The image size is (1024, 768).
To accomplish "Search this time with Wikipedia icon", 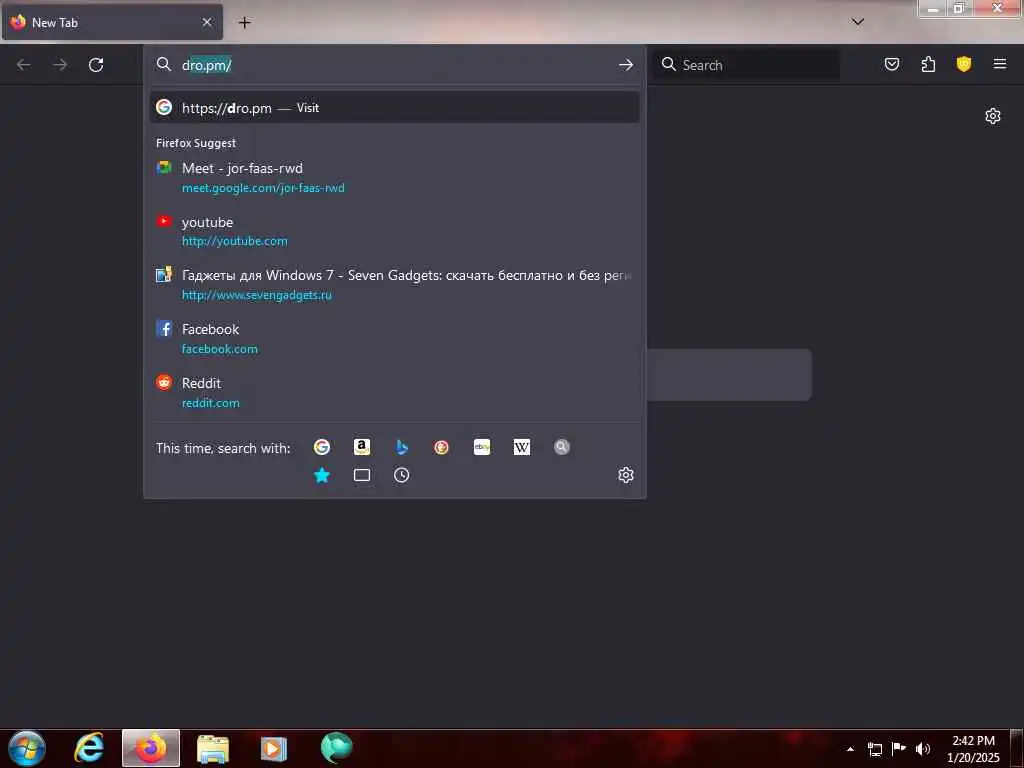I will [522, 447].
